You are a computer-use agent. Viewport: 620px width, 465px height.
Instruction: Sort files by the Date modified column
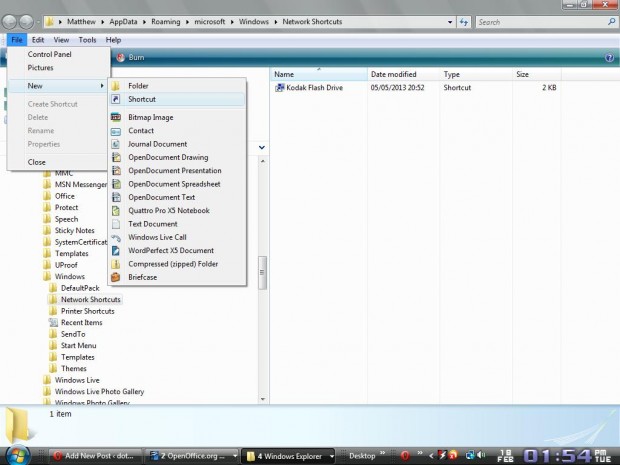pyautogui.click(x=393, y=74)
